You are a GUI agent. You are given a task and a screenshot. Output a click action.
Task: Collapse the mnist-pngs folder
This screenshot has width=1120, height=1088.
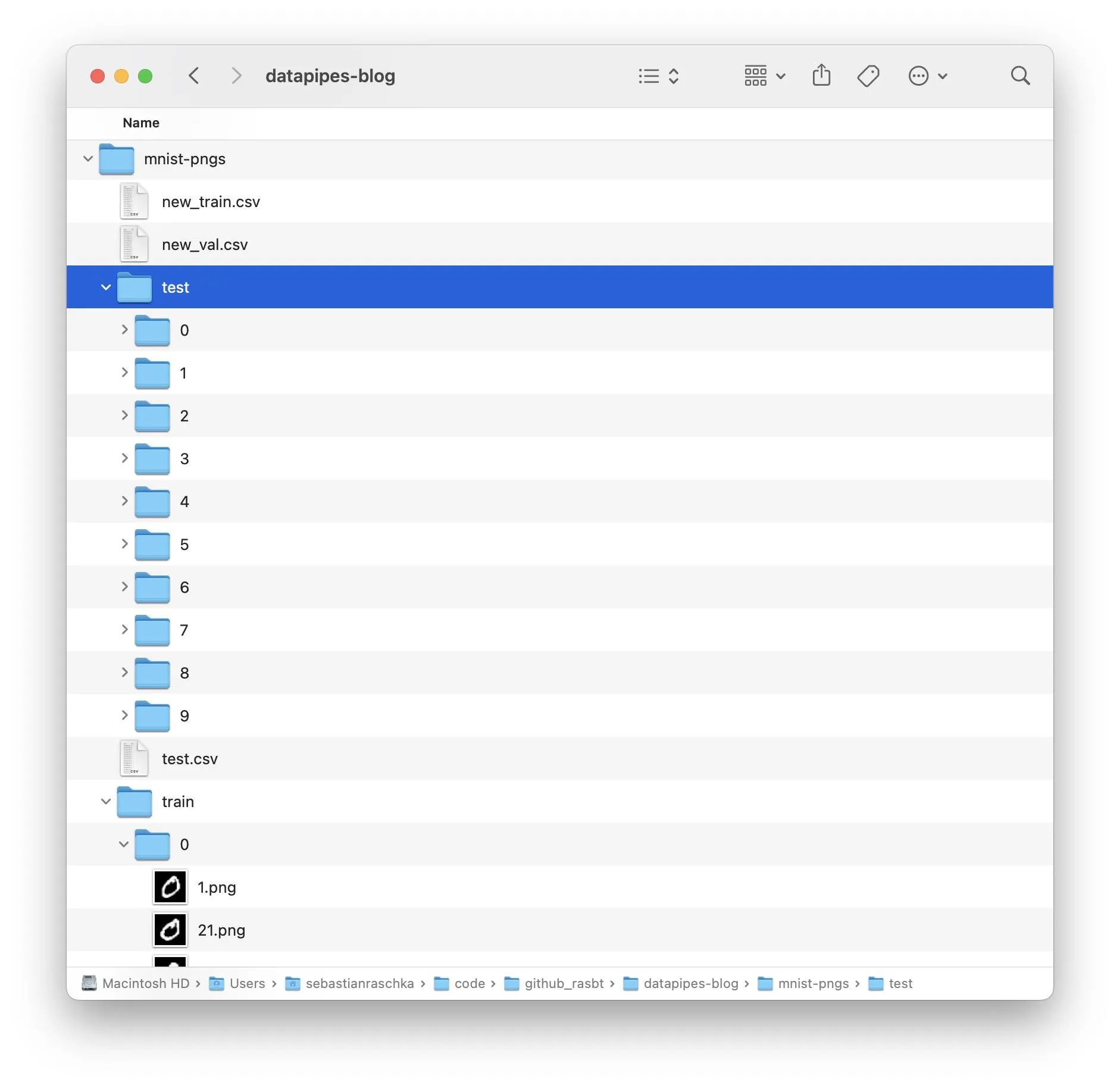tap(87, 159)
